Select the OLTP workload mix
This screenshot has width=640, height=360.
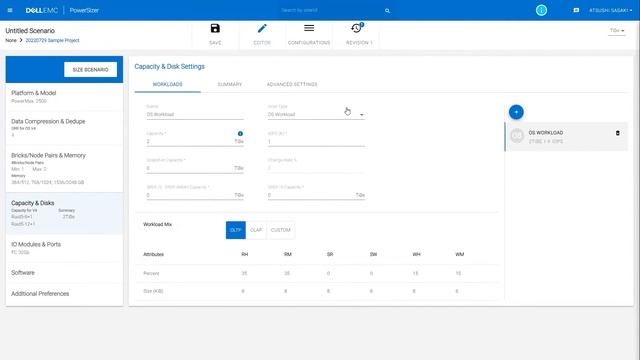[x=236, y=230]
